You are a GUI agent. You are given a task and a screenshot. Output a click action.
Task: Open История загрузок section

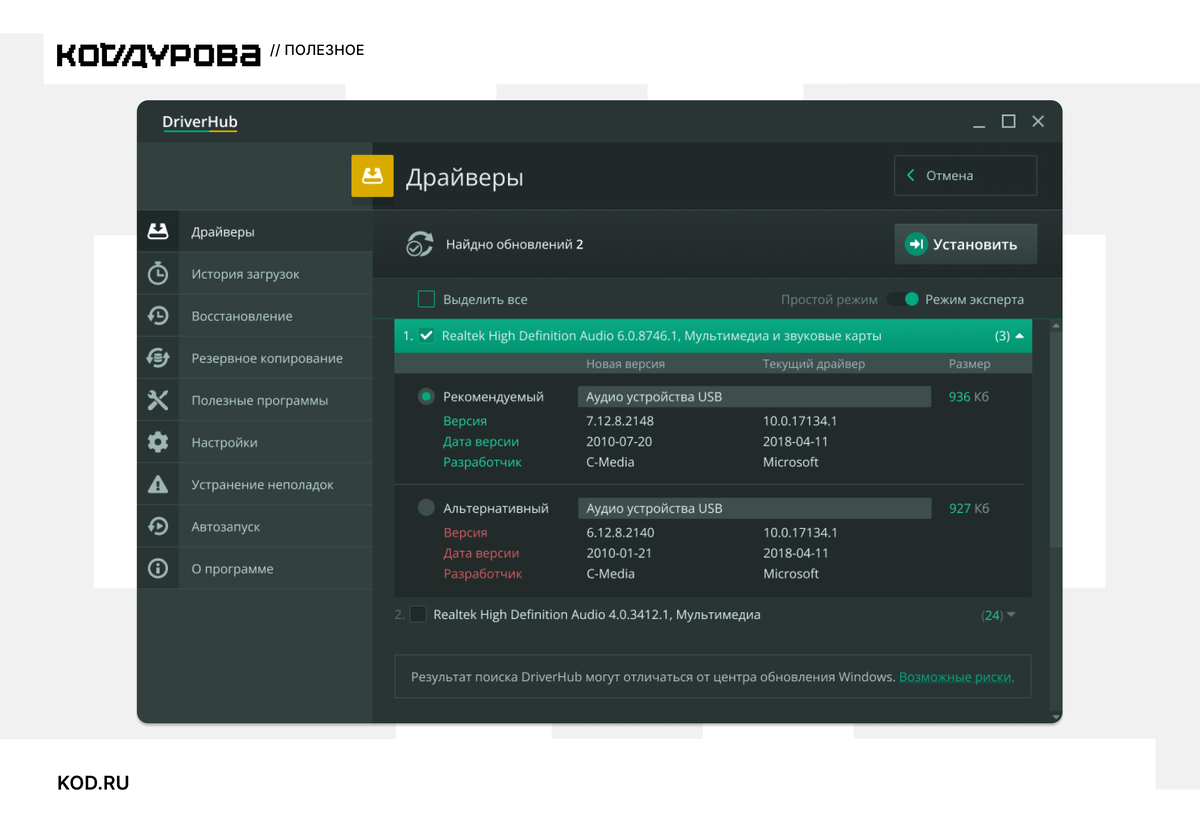pyautogui.click(x=254, y=273)
